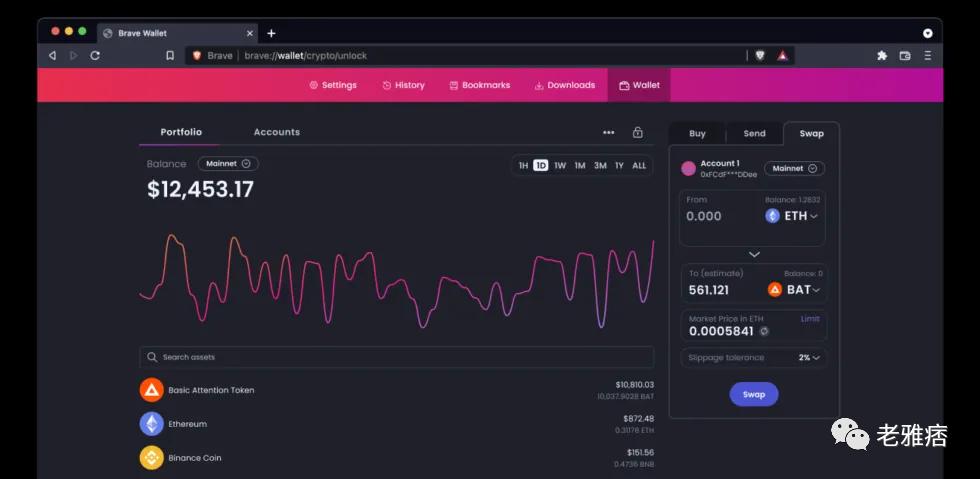Refresh the market price quote icon
980x479 pixels.
tap(764, 331)
